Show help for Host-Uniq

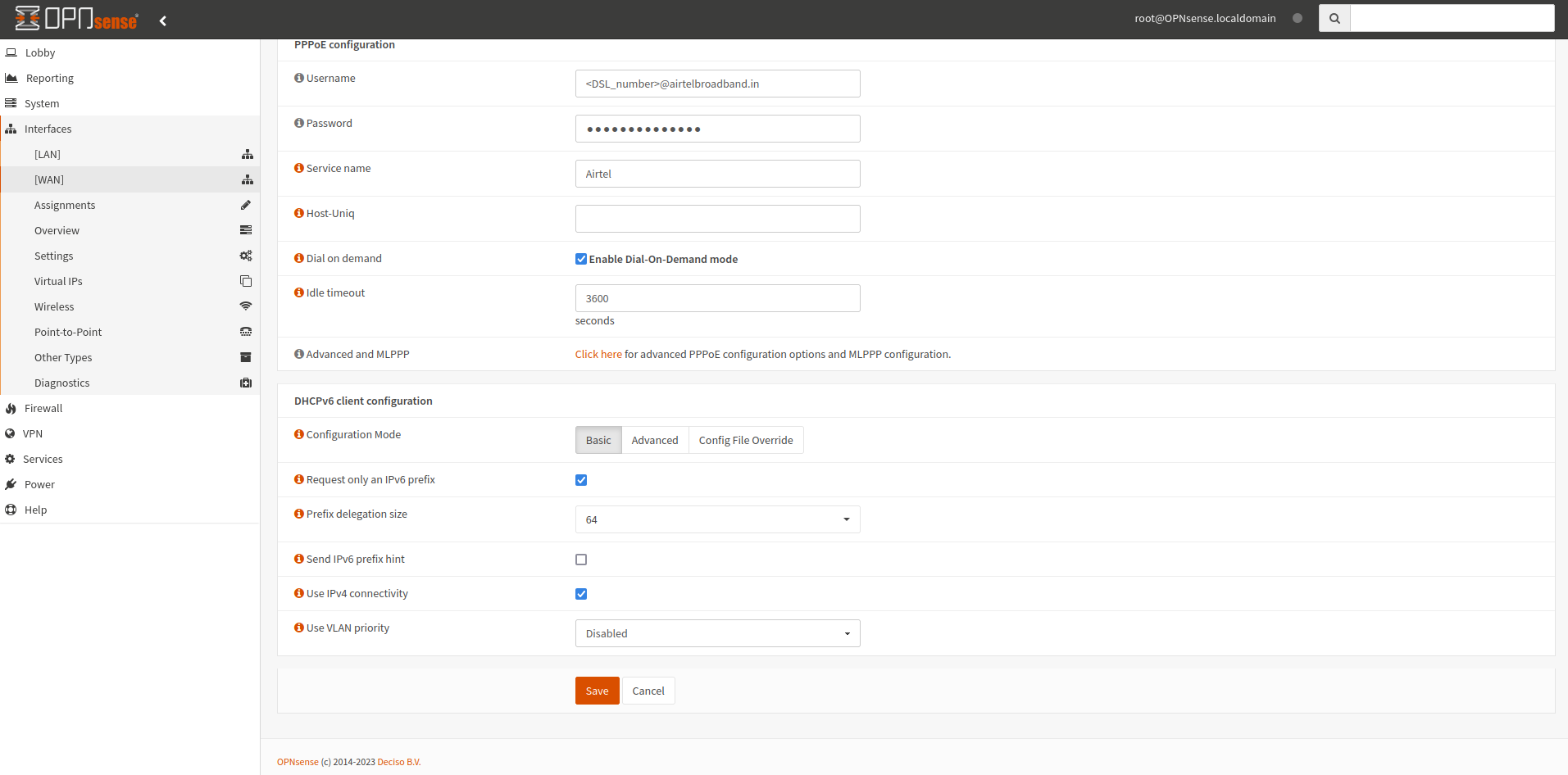(299, 213)
